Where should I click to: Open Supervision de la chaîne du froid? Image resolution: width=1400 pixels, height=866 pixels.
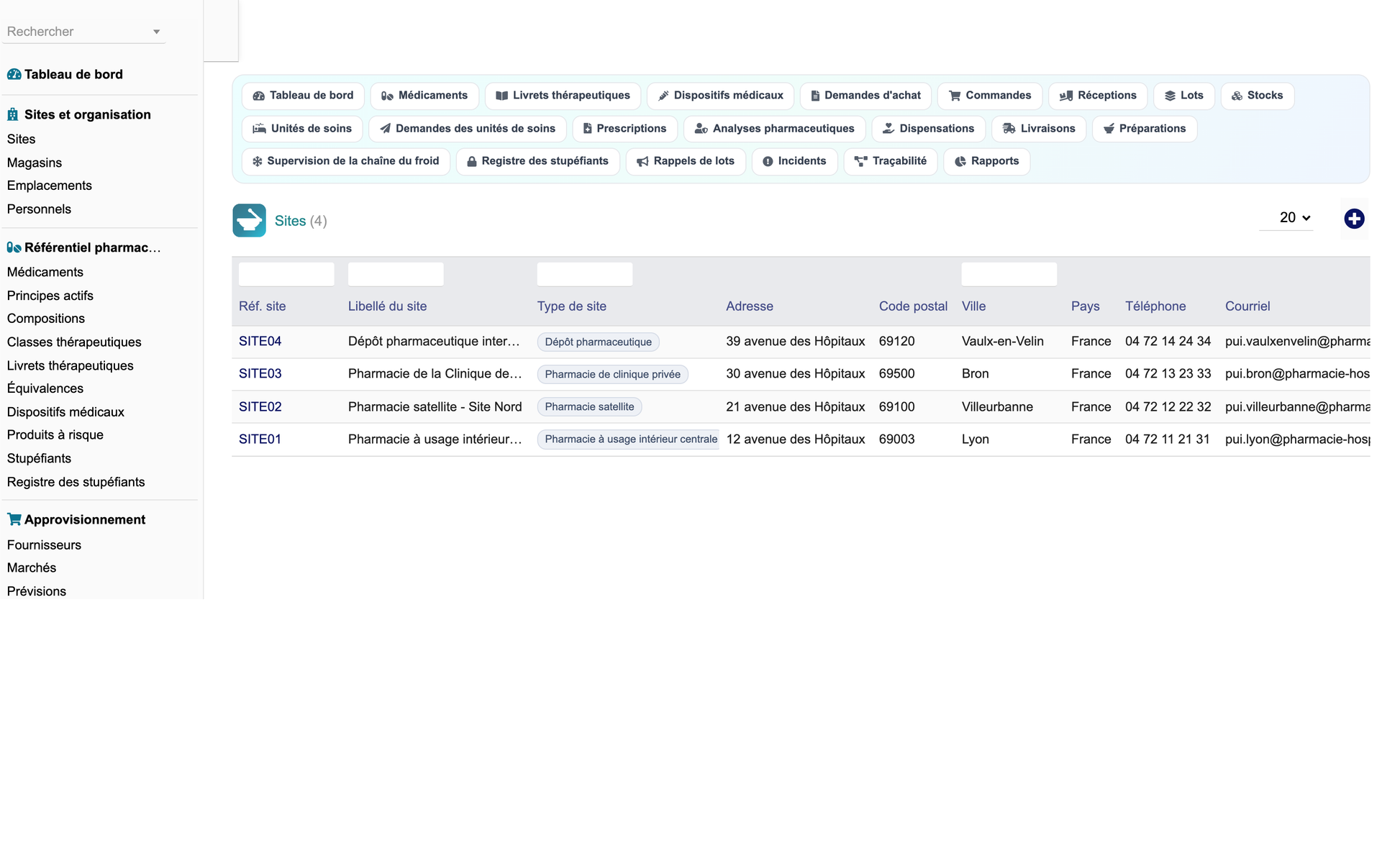click(346, 161)
